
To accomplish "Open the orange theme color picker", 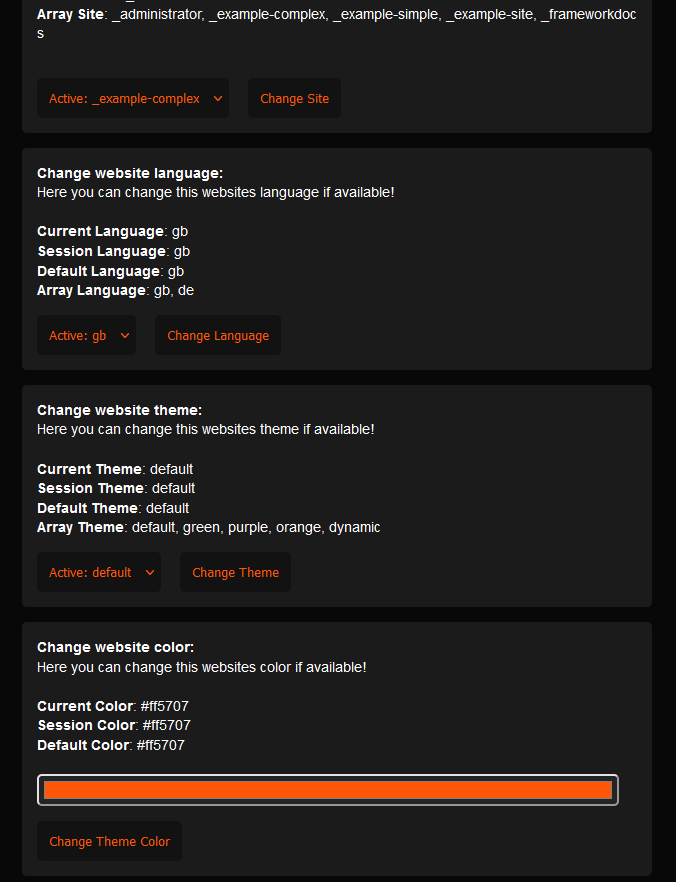I will [328, 790].
